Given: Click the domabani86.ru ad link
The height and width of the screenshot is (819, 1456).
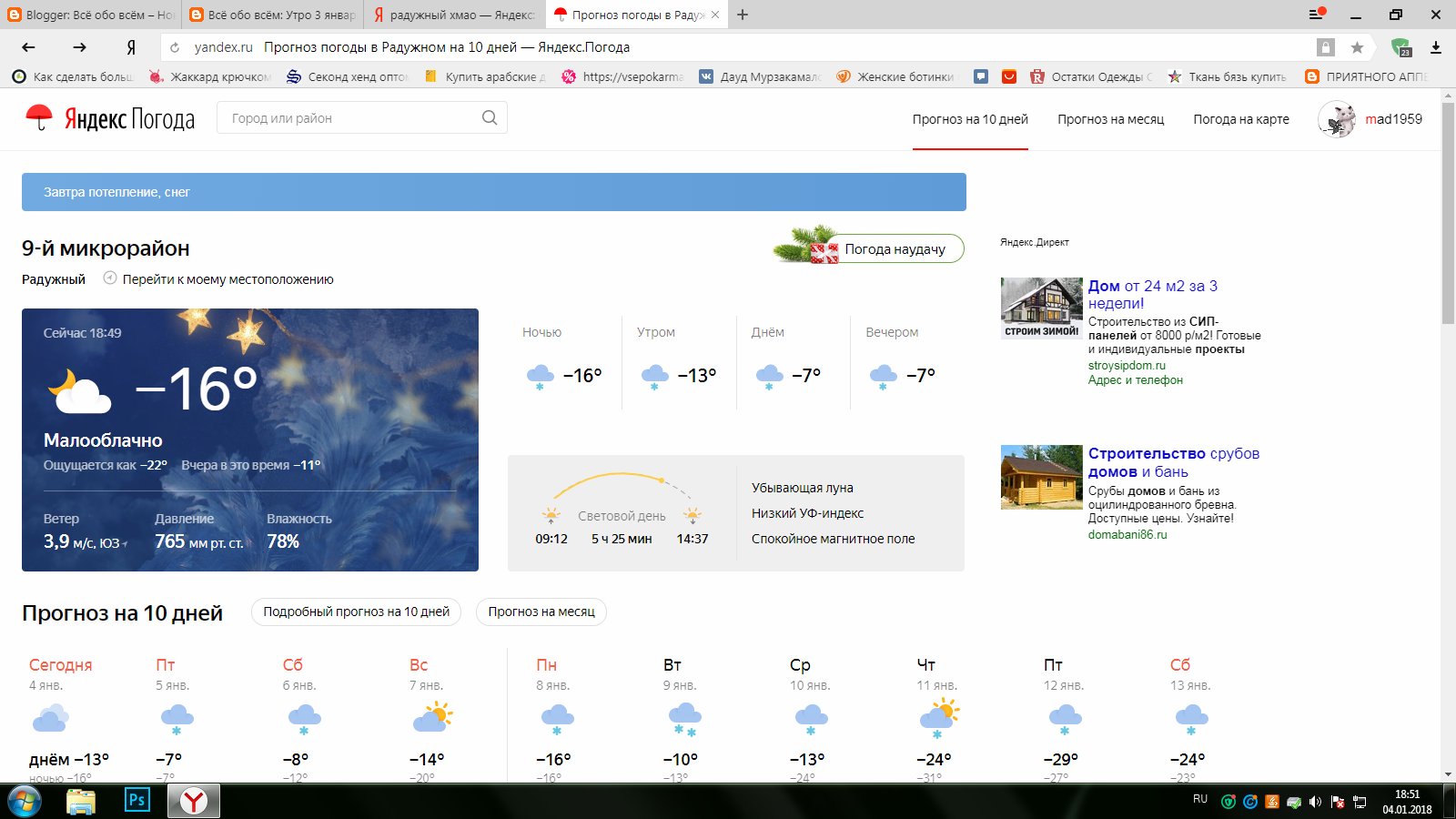Looking at the screenshot, I should pyautogui.click(x=1127, y=534).
